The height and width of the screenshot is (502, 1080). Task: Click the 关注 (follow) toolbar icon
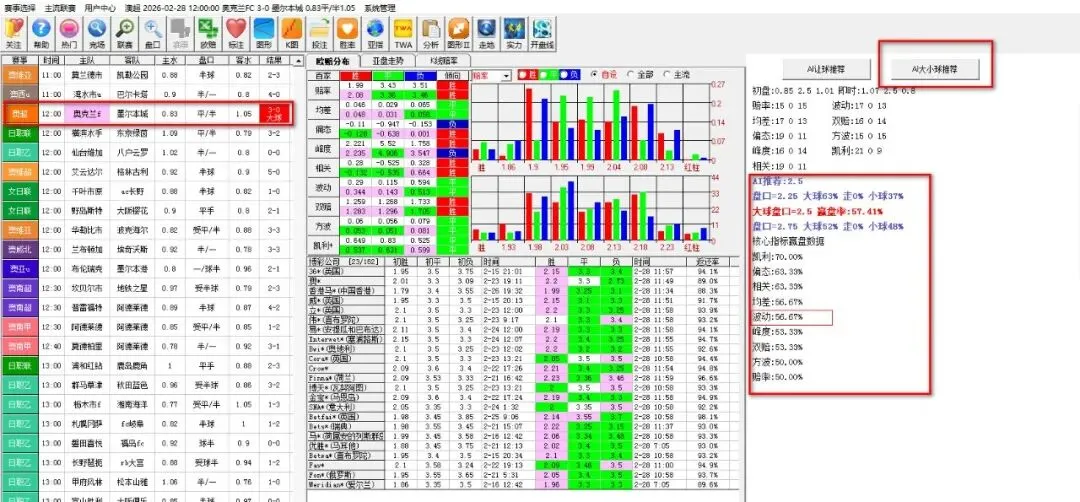(14, 33)
